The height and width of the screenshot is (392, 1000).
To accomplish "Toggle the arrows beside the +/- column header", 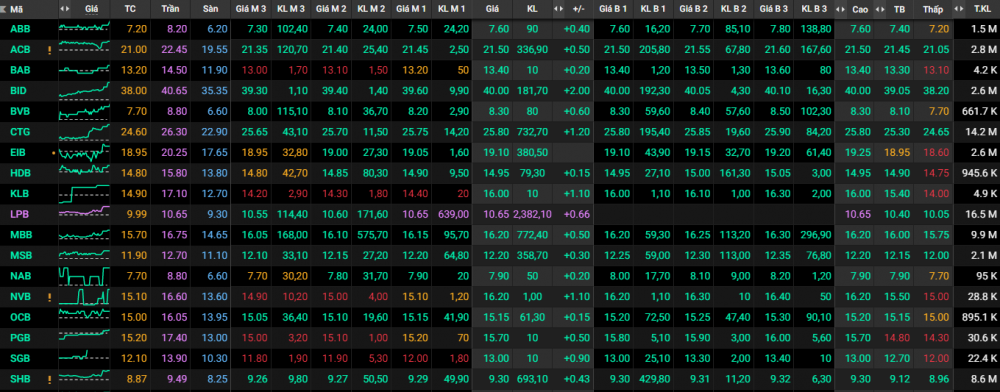I will [559, 9].
